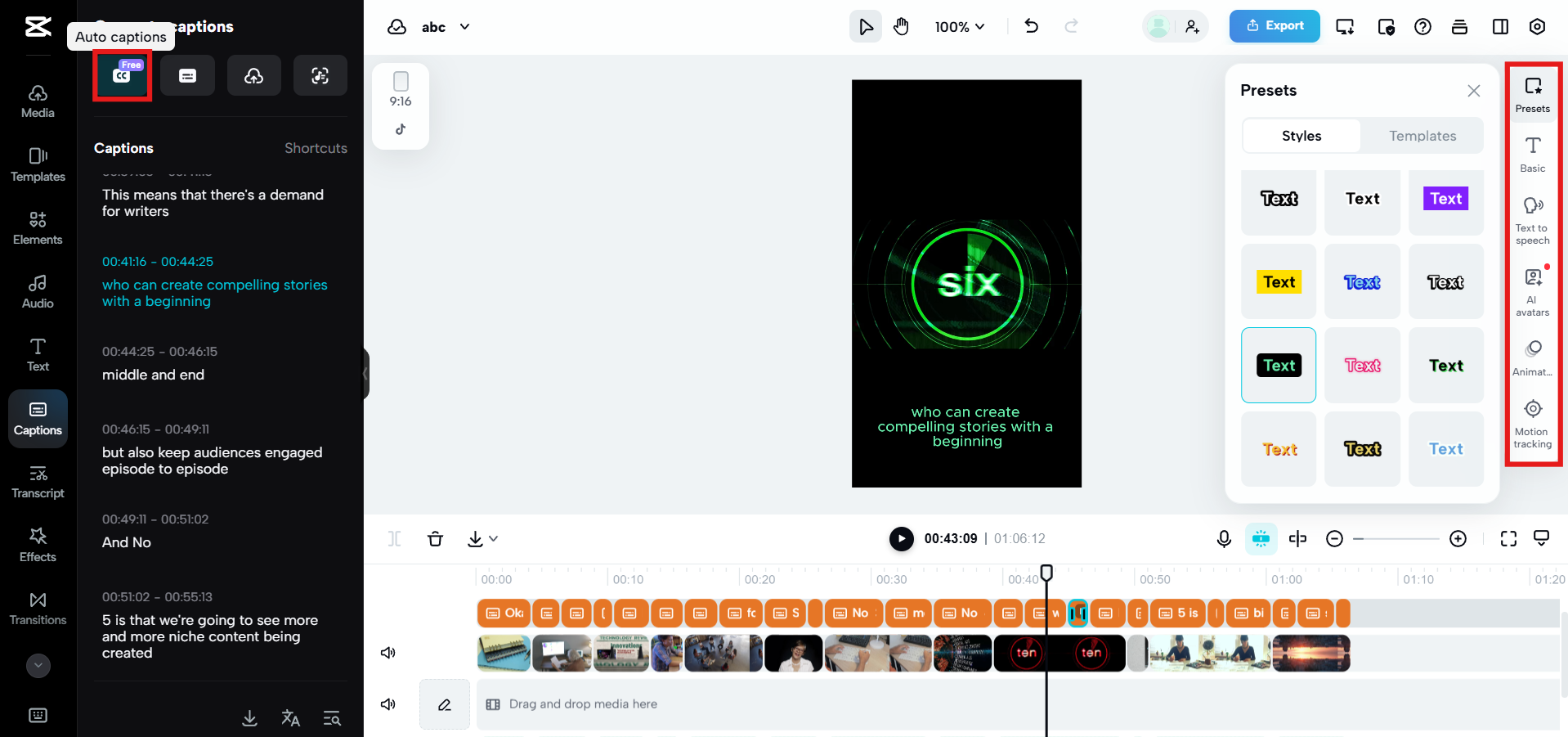The height and width of the screenshot is (737, 1568).
Task: Apply the purple background Text style preset
Action: click(x=1446, y=199)
